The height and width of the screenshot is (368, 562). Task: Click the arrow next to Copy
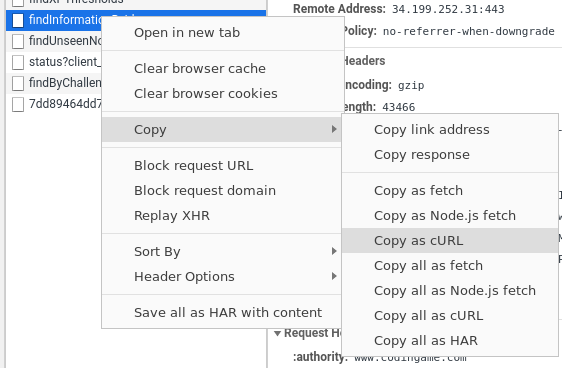pos(334,129)
